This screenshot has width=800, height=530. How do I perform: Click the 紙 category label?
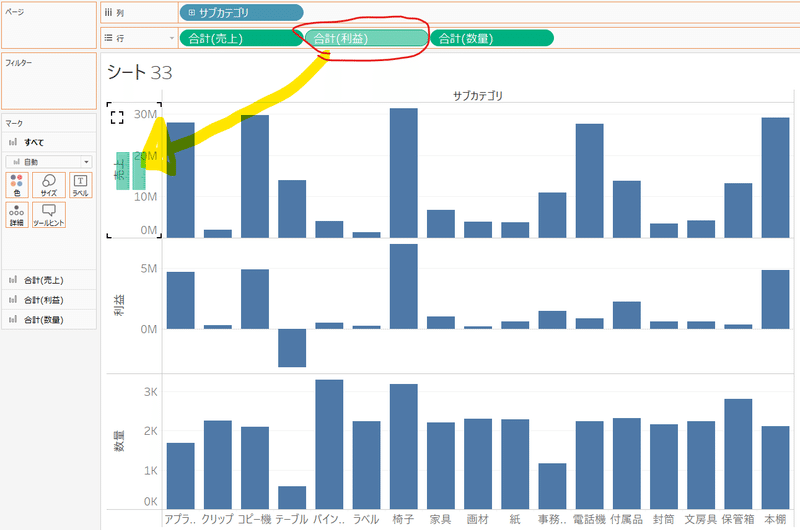coord(515,519)
